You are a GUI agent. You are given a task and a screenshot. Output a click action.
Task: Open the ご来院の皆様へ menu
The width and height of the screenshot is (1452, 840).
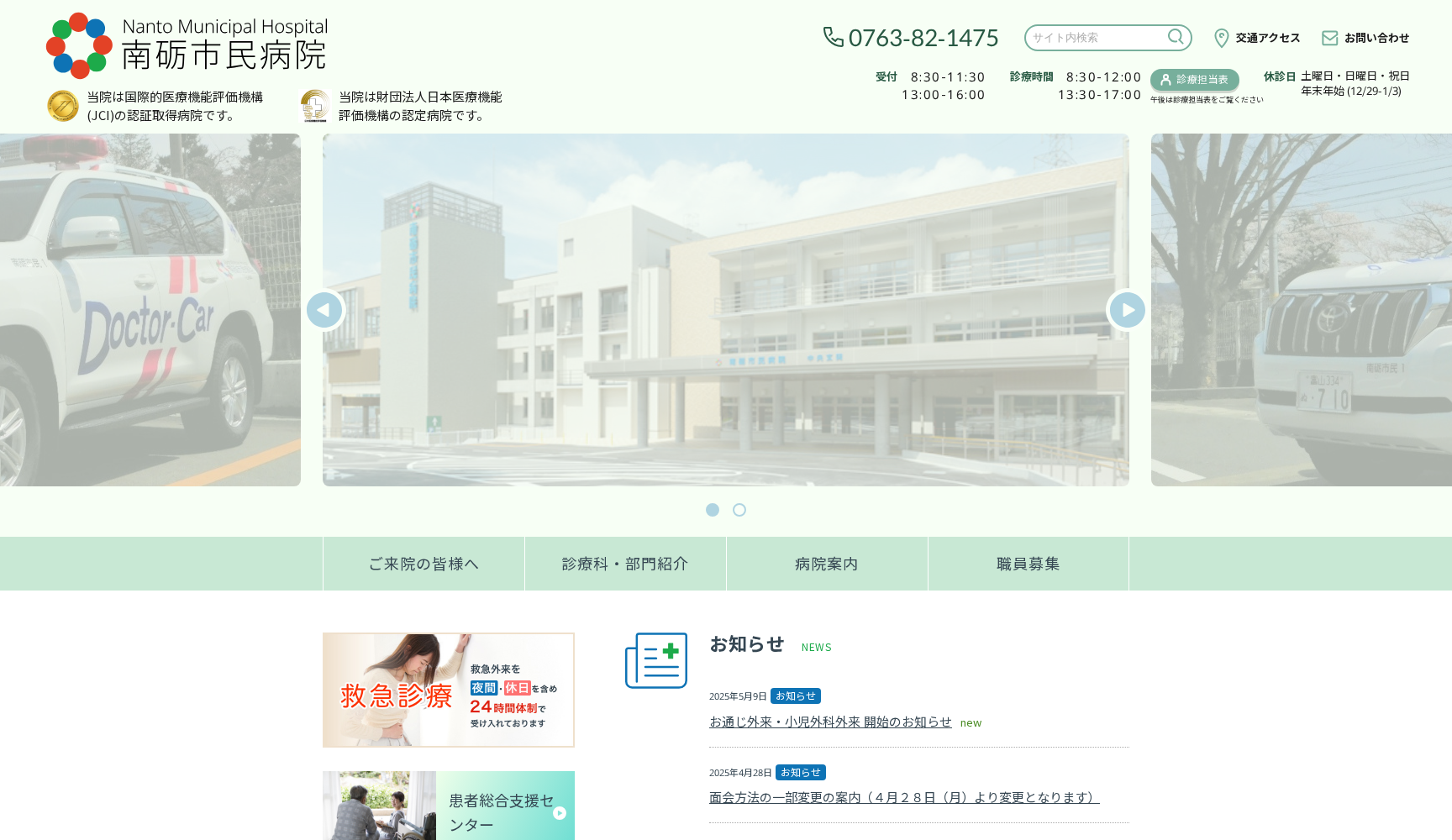click(423, 564)
